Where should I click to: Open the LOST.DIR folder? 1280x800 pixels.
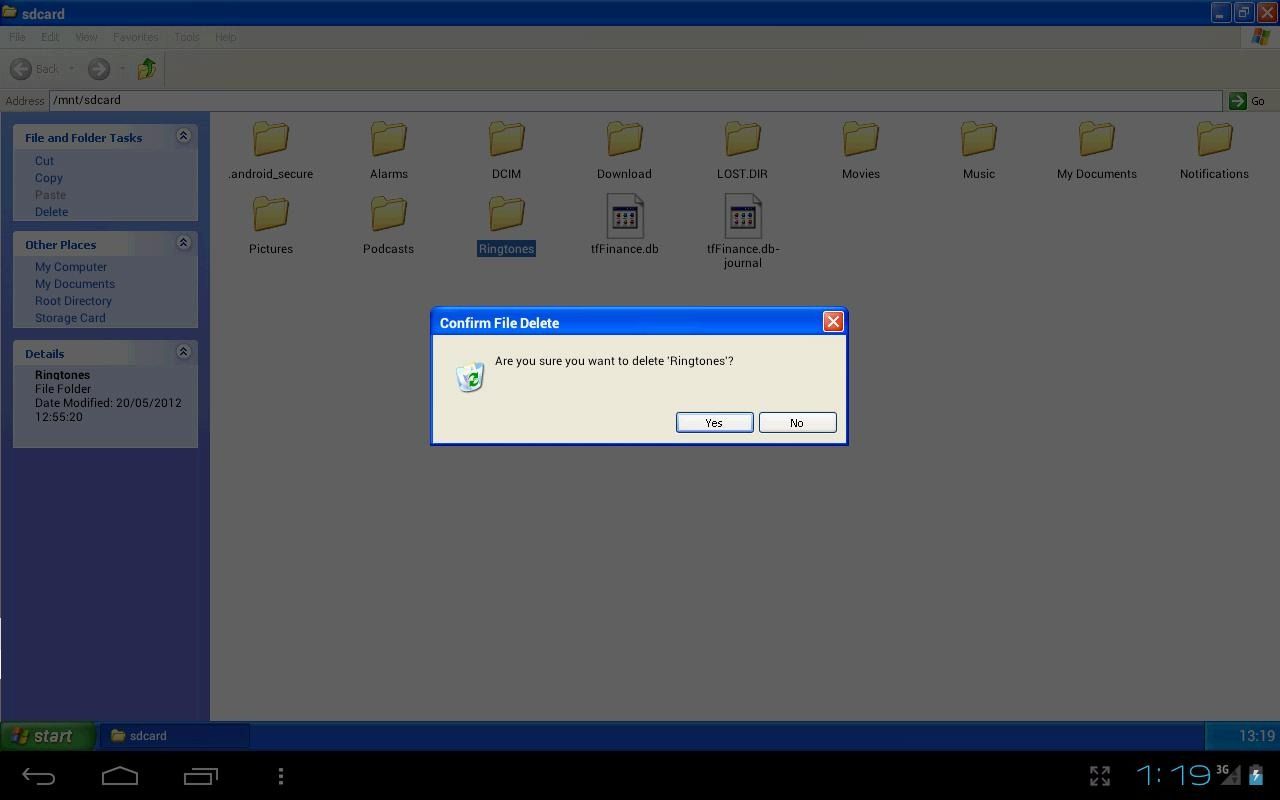pos(742,140)
